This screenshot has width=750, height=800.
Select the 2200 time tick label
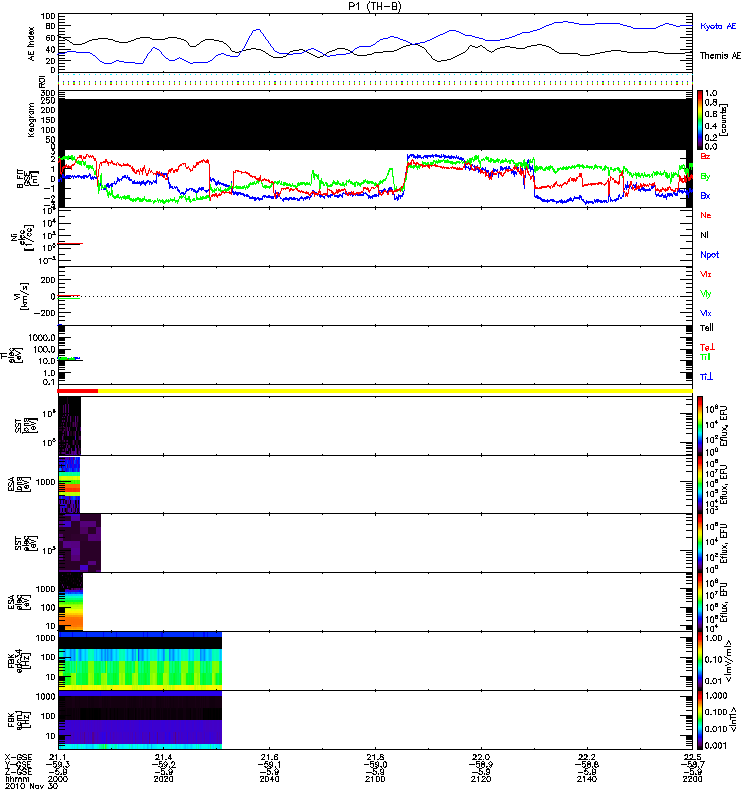tap(692, 779)
